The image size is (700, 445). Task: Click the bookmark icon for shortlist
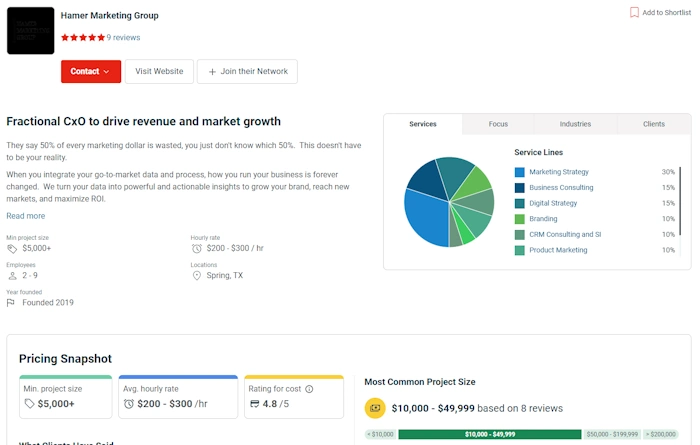(x=634, y=12)
